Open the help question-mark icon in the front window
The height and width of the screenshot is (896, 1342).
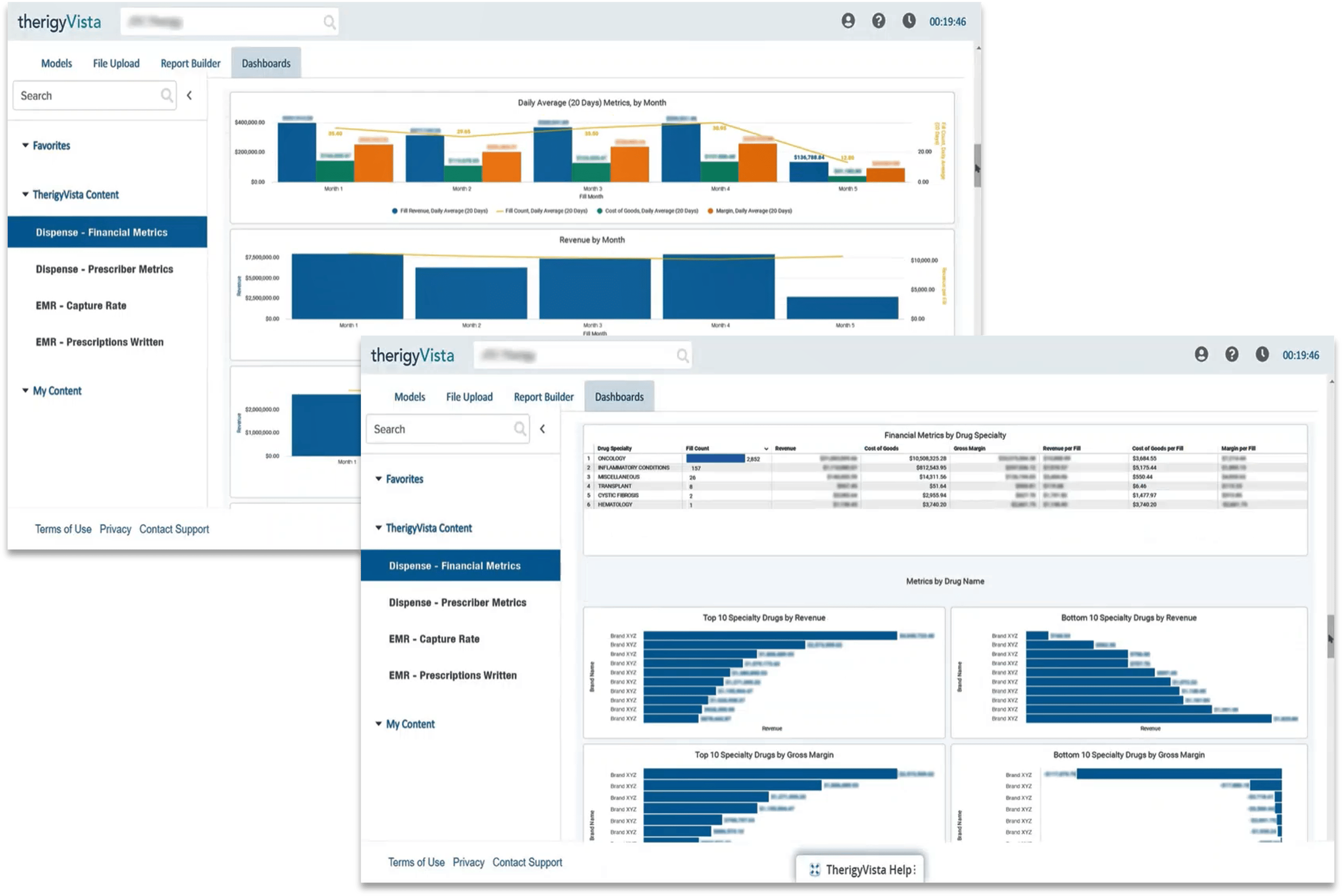tap(1231, 354)
